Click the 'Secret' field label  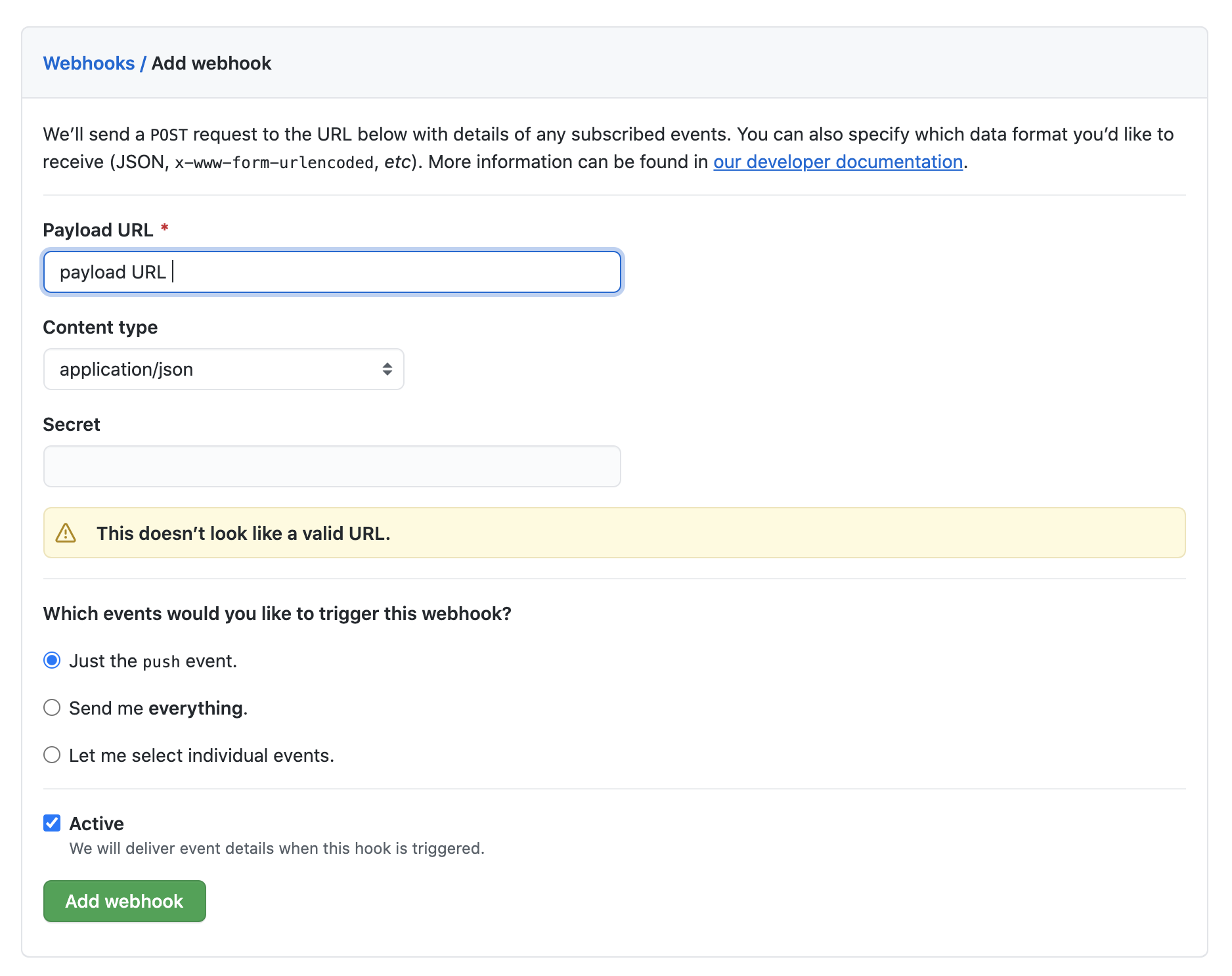tap(72, 424)
